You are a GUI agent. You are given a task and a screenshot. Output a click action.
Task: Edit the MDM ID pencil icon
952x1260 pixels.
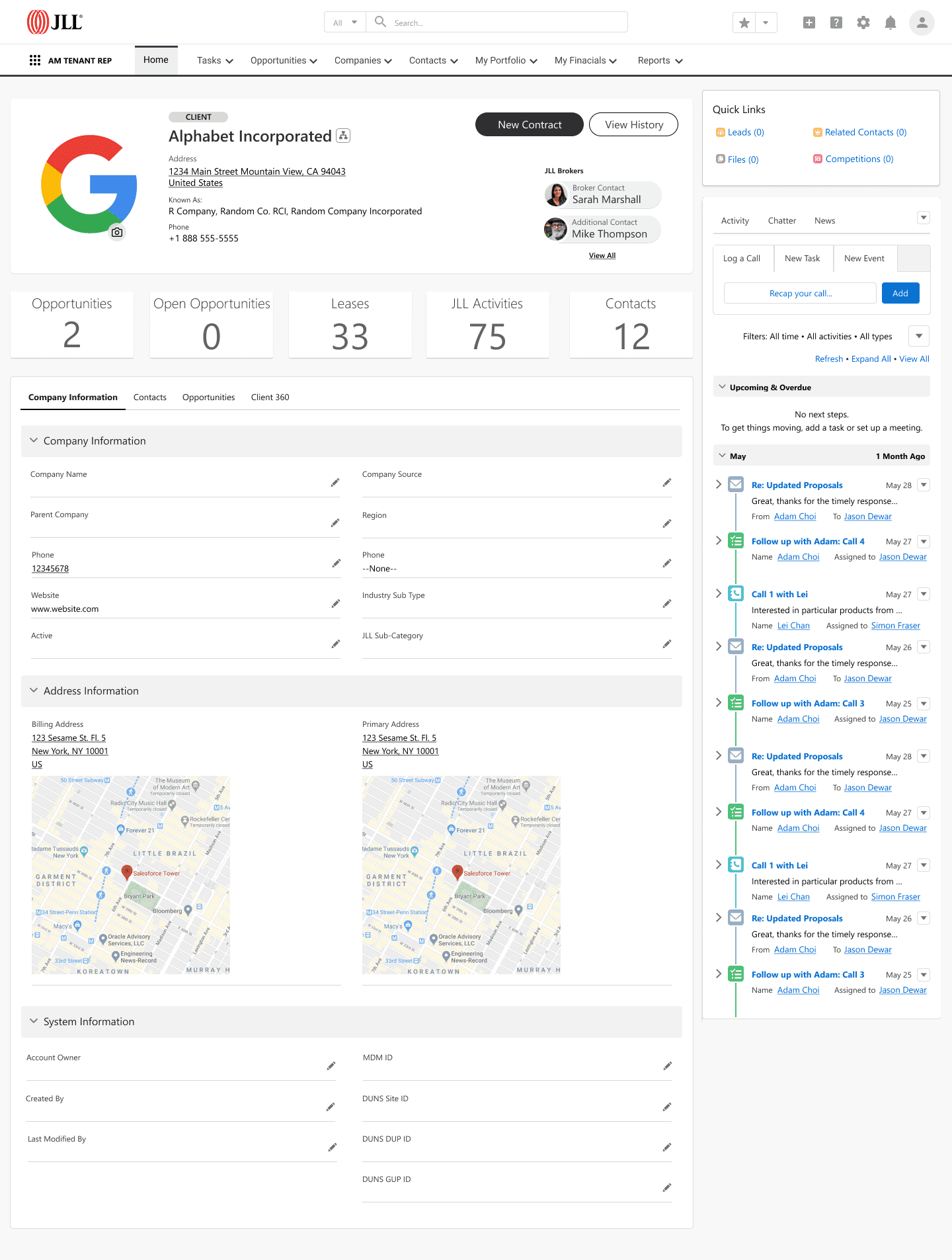click(668, 1066)
